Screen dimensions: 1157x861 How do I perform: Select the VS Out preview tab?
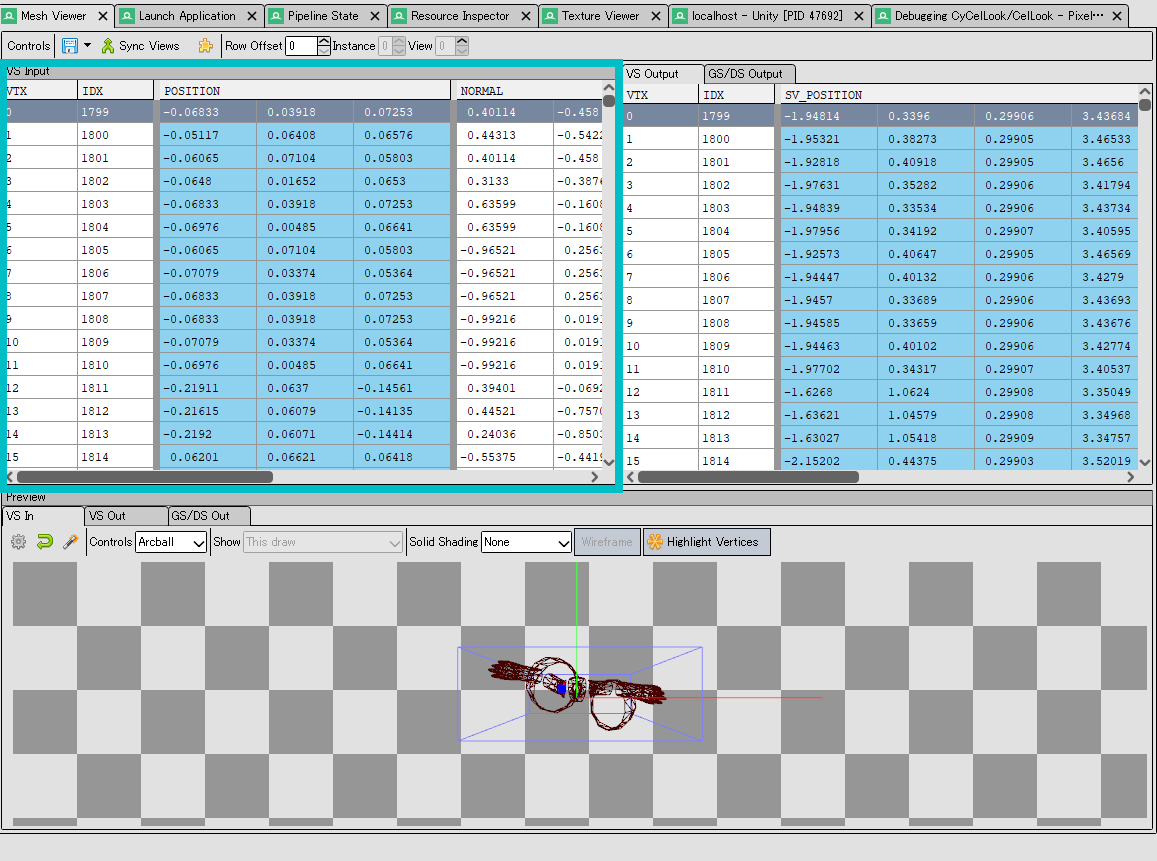pos(107,516)
